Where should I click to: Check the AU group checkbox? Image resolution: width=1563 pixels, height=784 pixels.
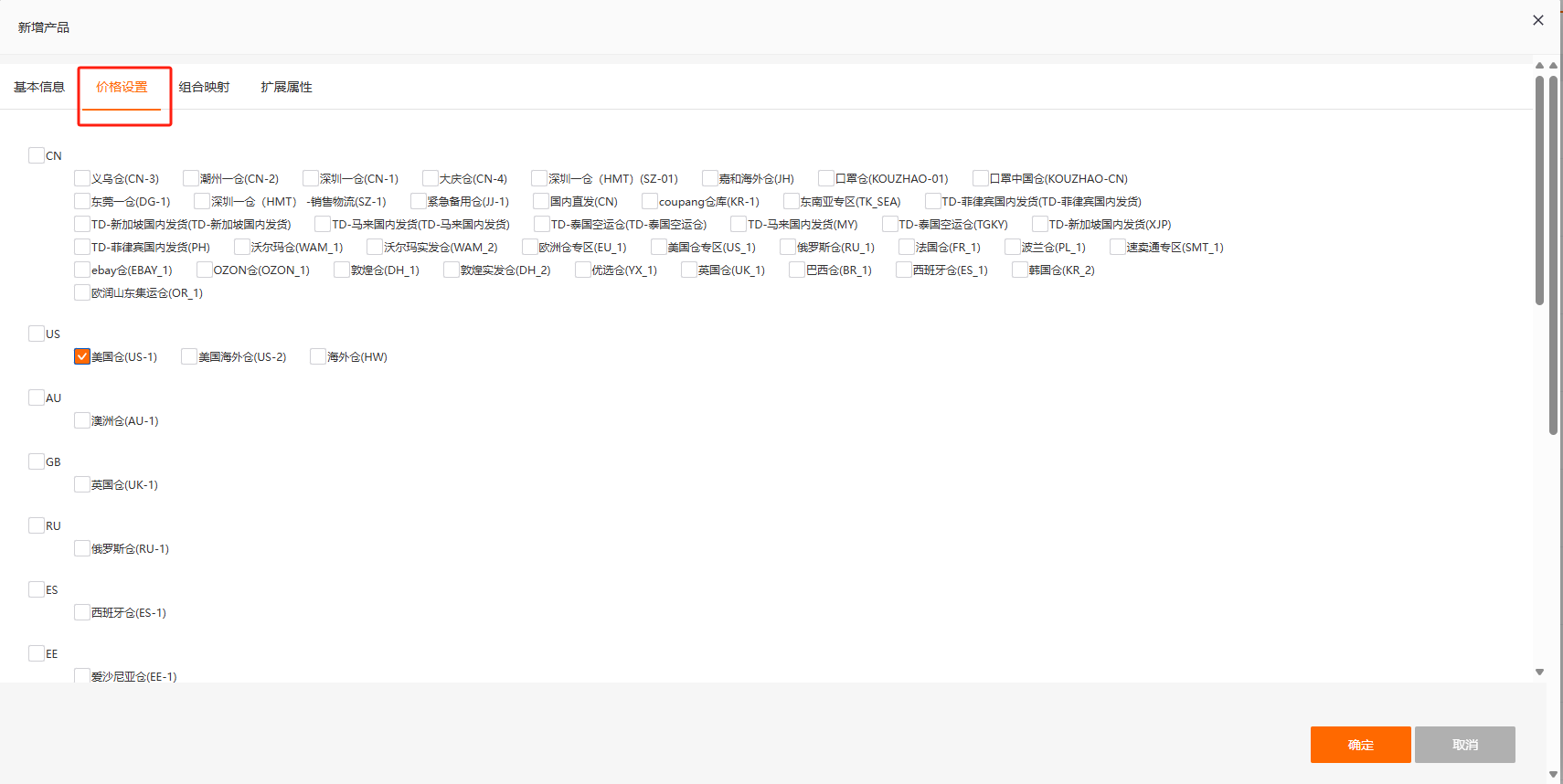[x=37, y=397]
